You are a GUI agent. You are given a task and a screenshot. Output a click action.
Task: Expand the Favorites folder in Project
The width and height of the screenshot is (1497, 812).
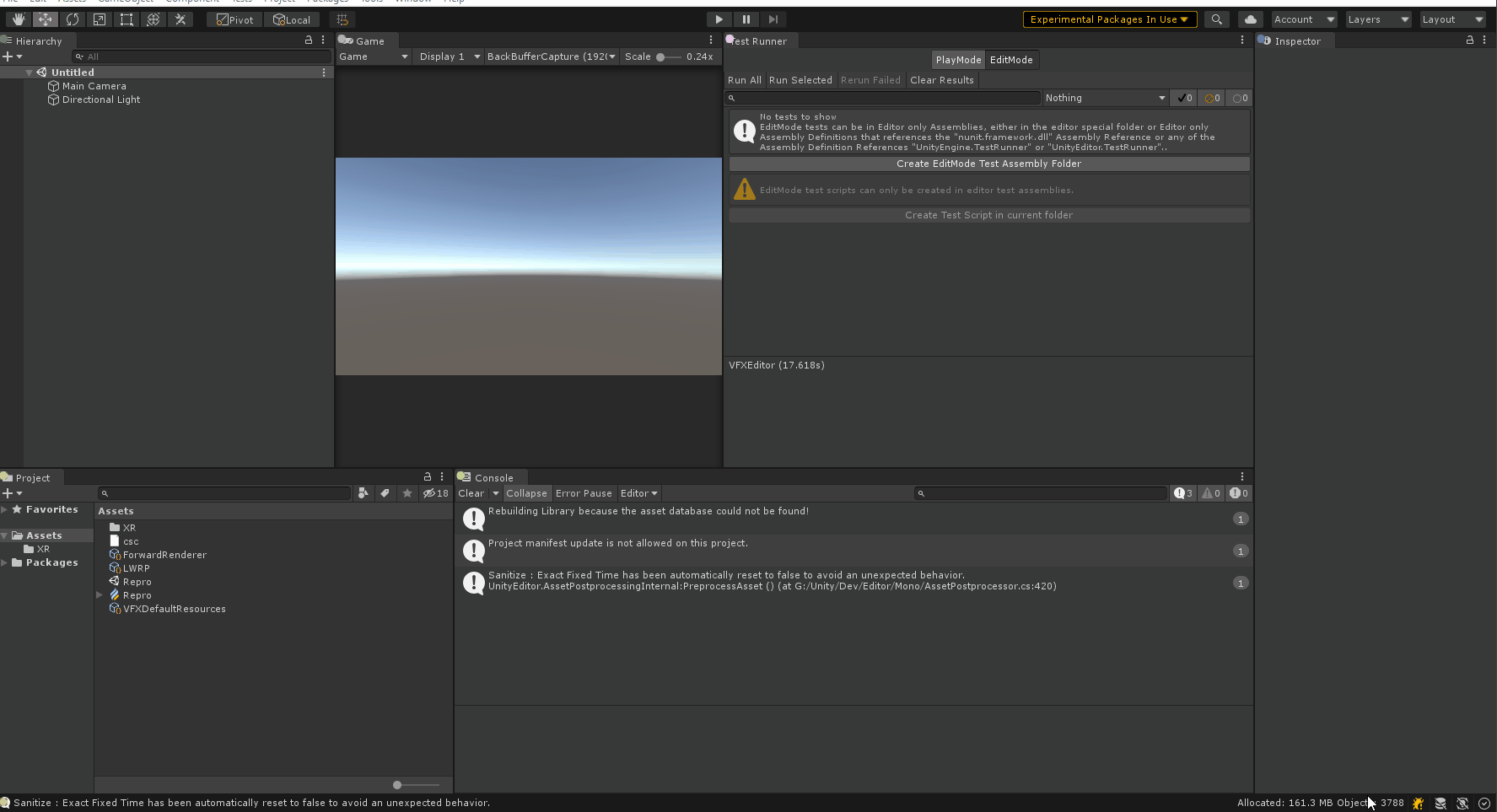[x=4, y=509]
